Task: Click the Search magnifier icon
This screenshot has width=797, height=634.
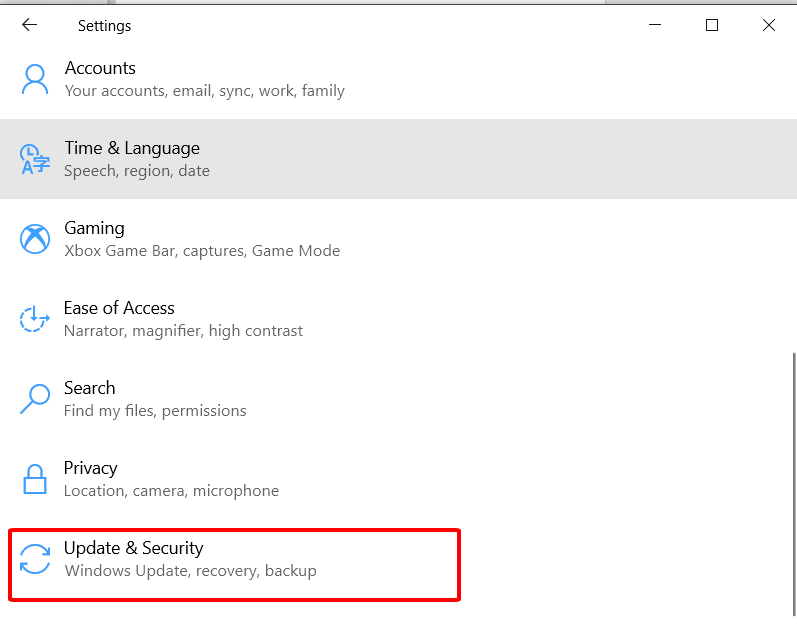Action: [35, 399]
